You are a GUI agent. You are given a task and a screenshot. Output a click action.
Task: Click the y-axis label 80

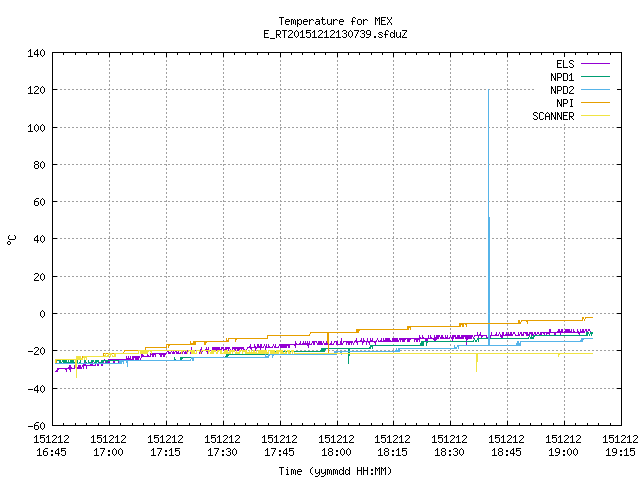pyautogui.click(x=39, y=165)
